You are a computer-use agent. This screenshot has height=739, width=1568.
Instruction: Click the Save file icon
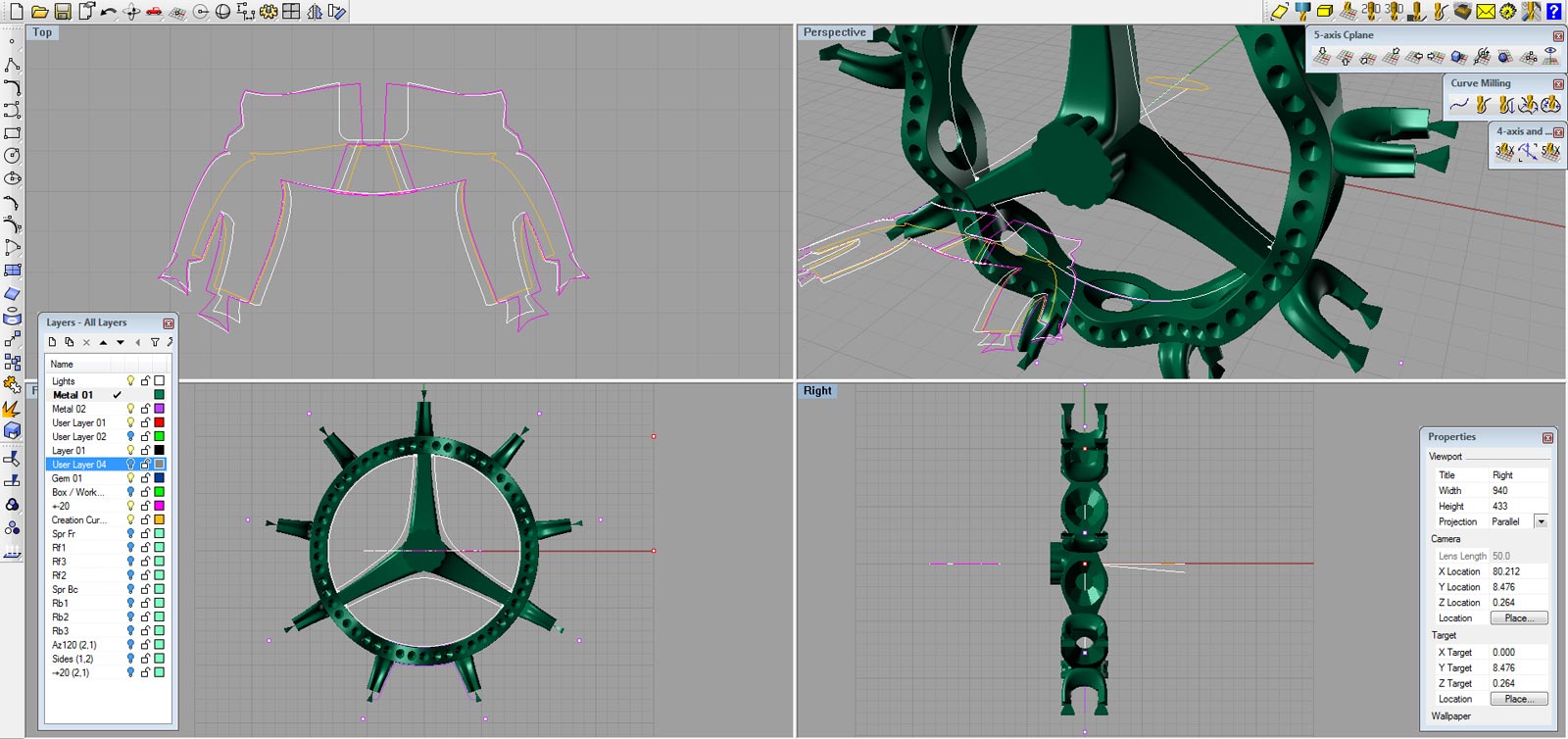point(62,12)
